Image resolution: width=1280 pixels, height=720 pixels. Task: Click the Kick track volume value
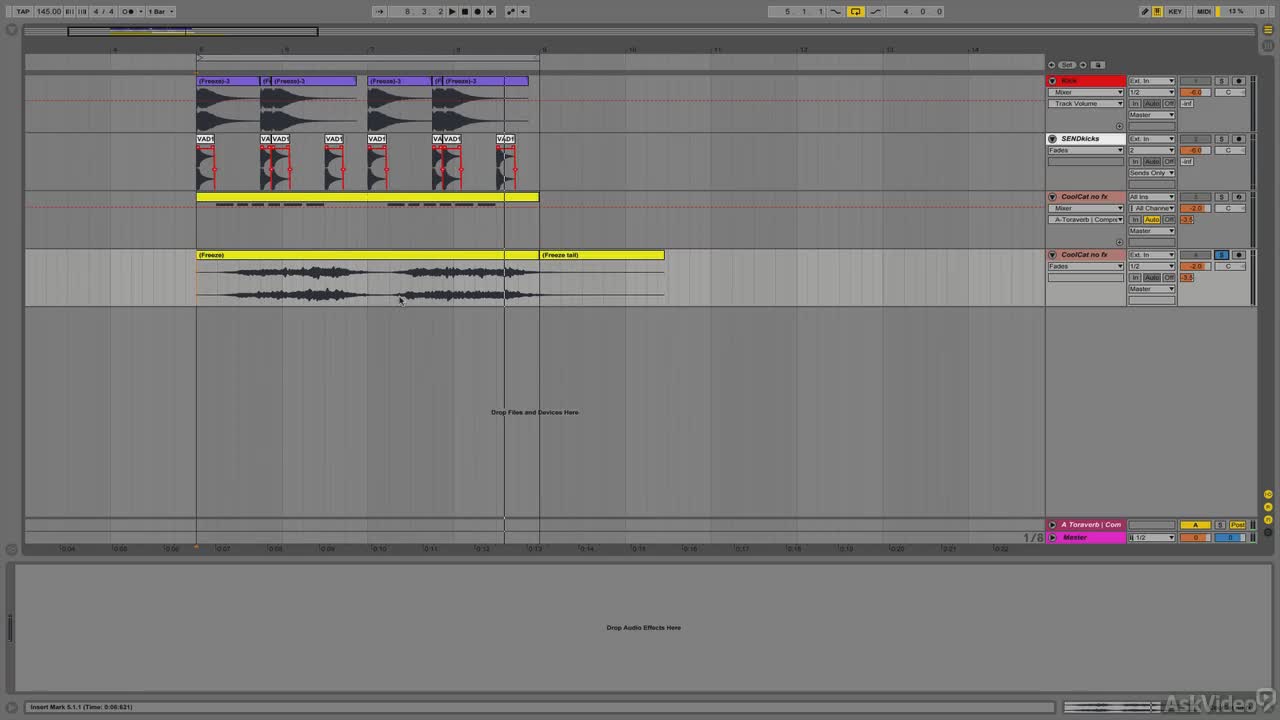pyautogui.click(x=1195, y=92)
